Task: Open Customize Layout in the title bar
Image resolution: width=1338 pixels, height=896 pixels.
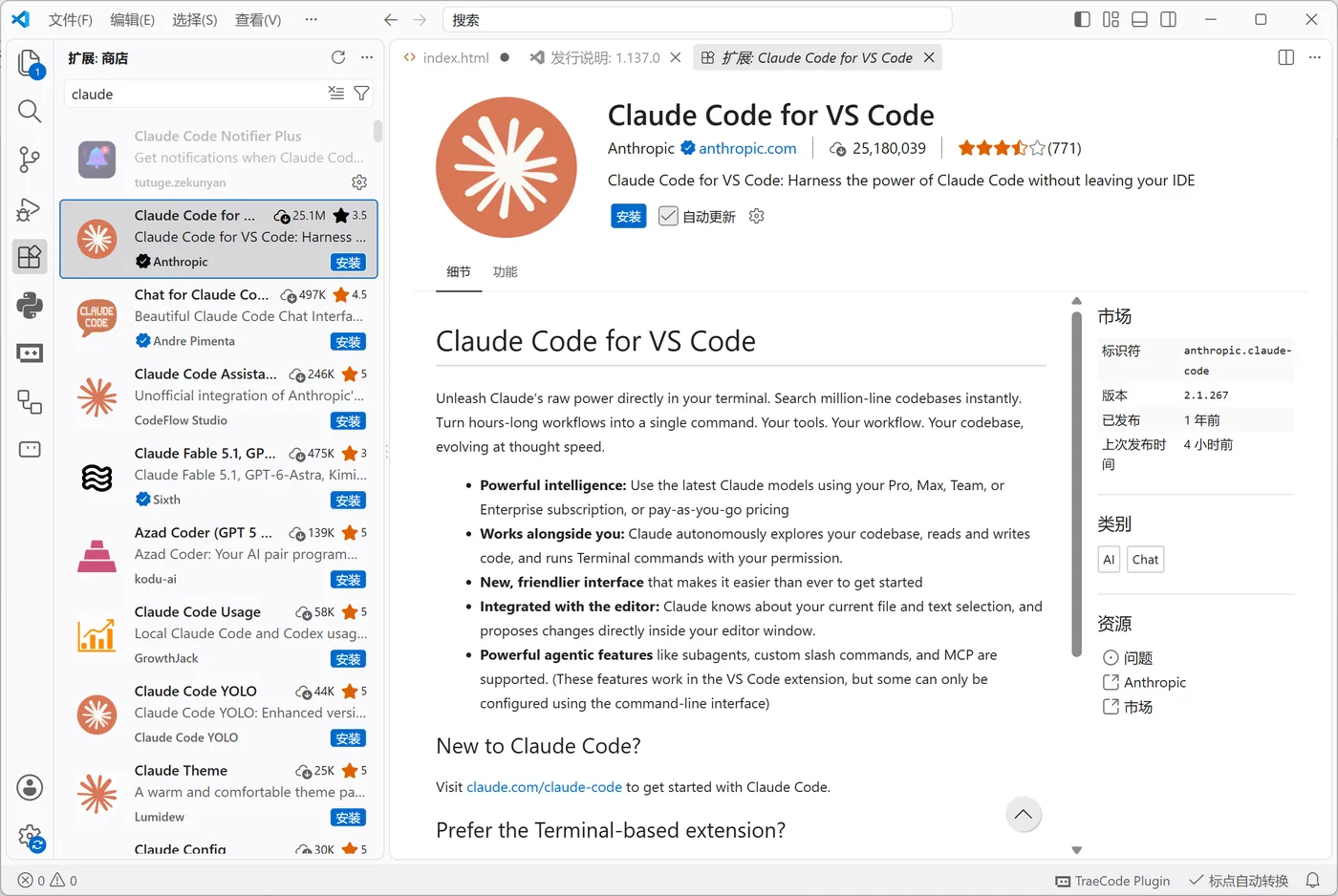Action: click(1111, 19)
